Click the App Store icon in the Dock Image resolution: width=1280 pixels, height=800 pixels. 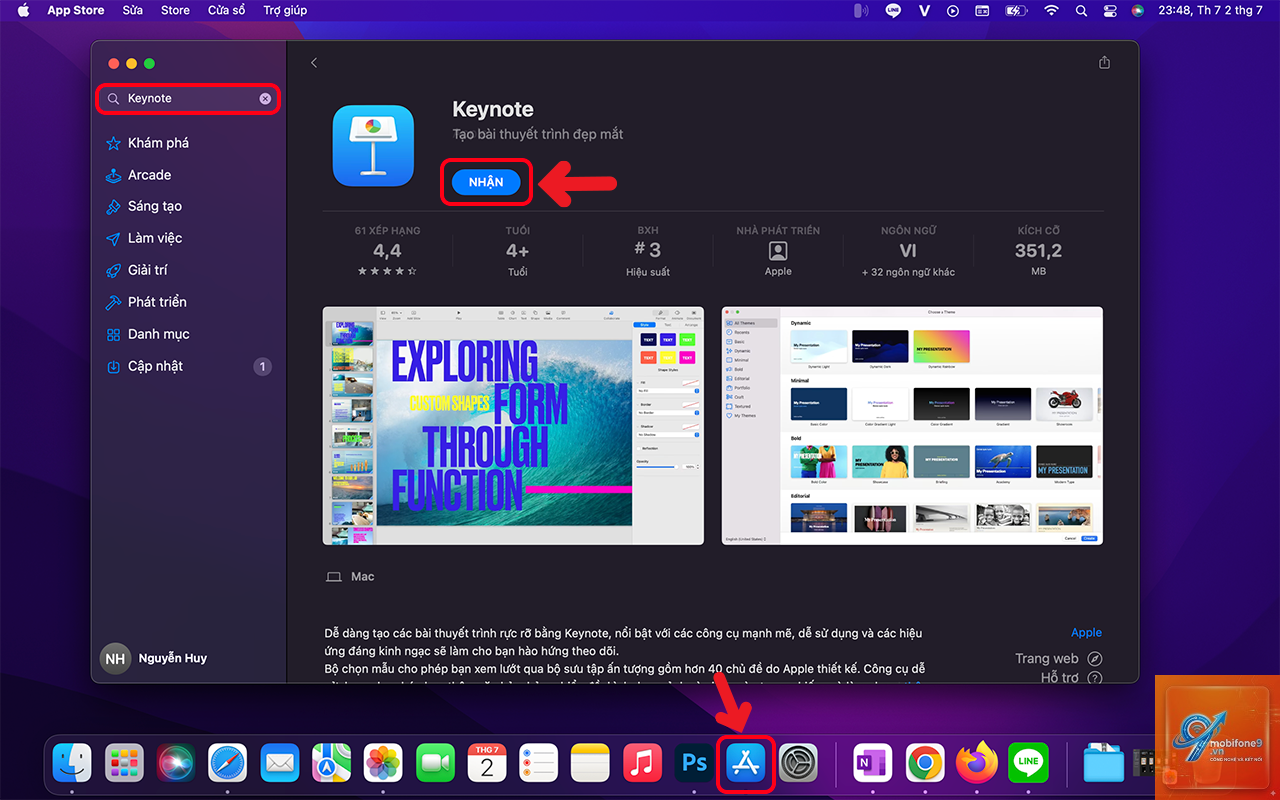coord(746,764)
